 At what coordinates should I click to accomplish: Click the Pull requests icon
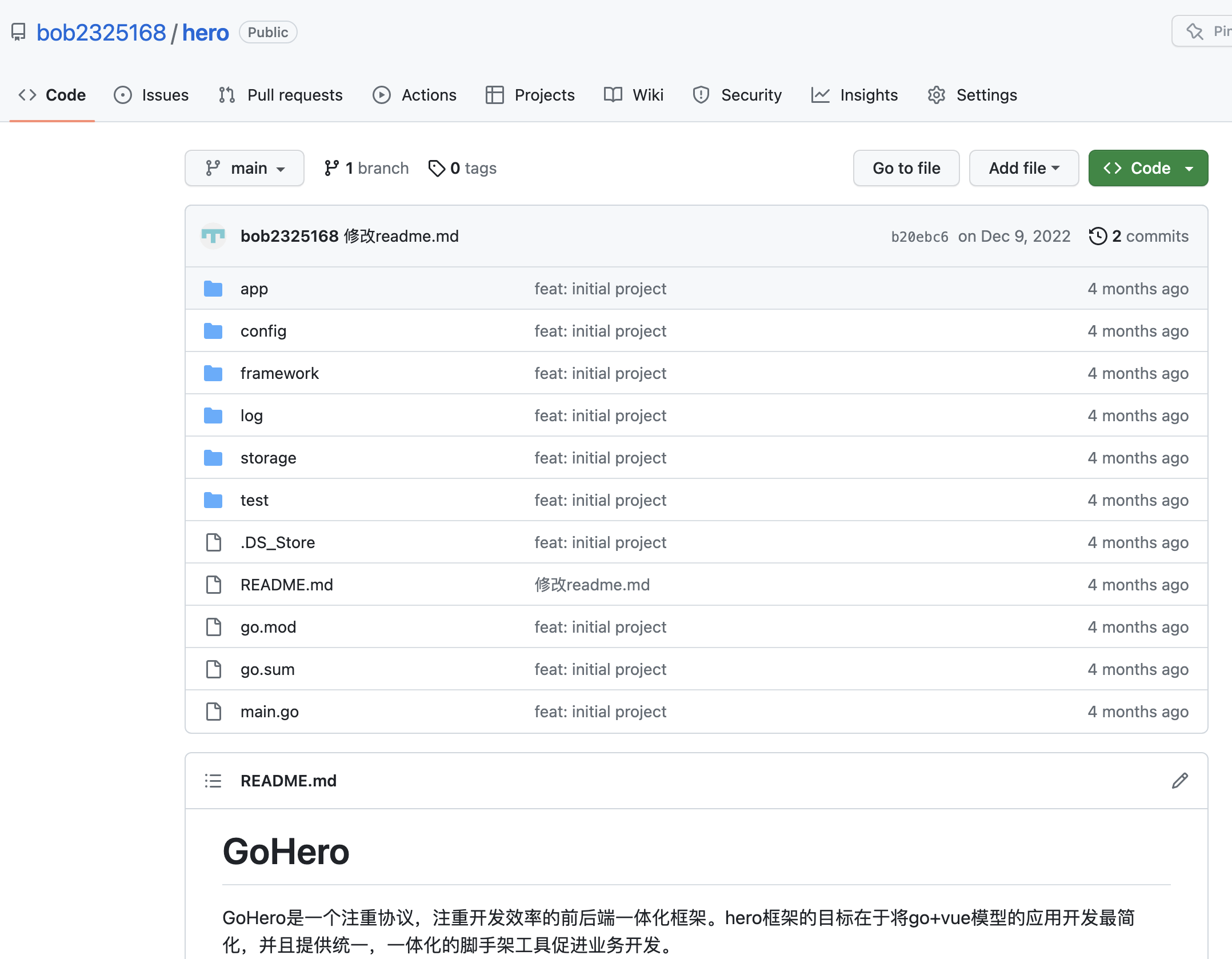pos(227,95)
